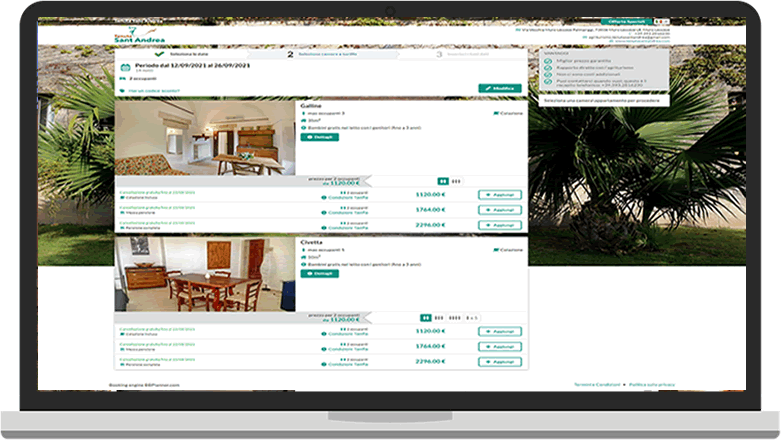Open 'Condizioni Tariffa' link for Civetta's 1120.00 € rate

tap(347, 333)
